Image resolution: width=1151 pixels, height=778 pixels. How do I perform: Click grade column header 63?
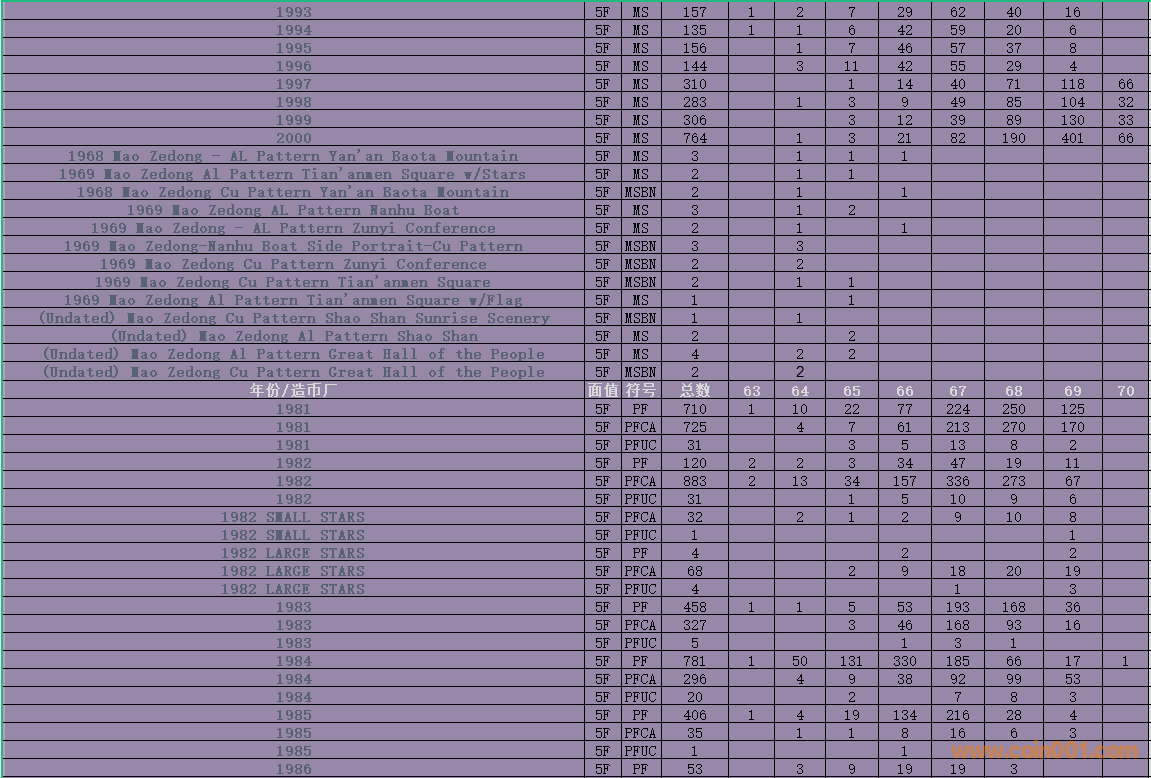tap(751, 391)
